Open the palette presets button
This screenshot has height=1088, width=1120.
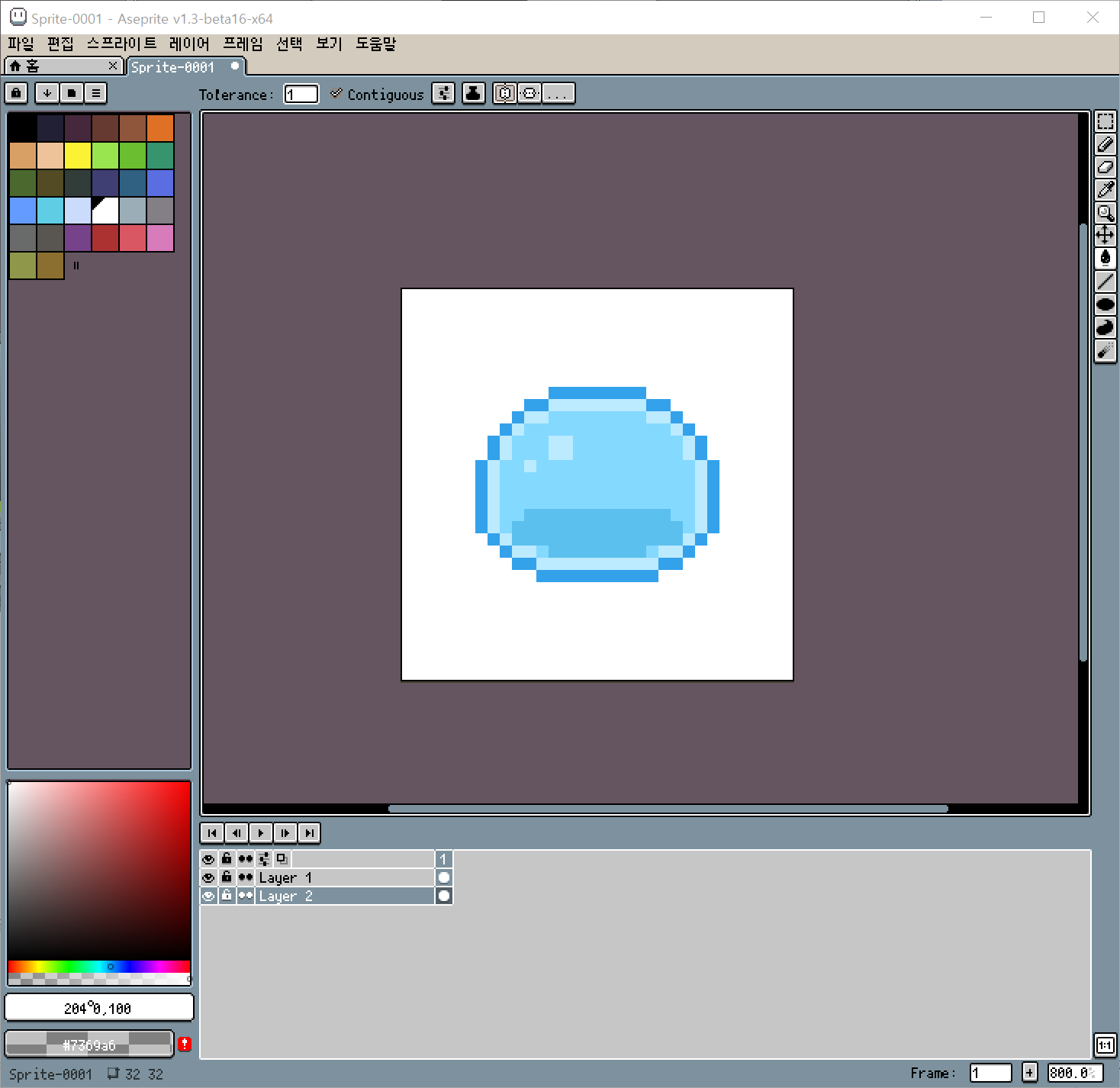point(72,93)
